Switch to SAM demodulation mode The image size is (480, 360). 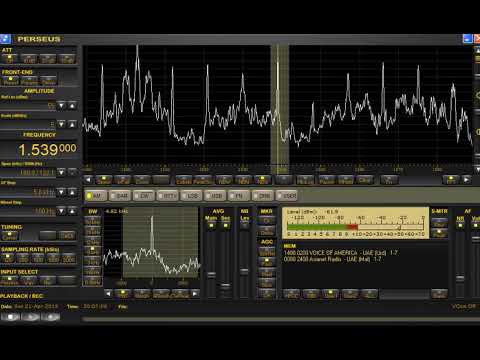tap(120, 196)
